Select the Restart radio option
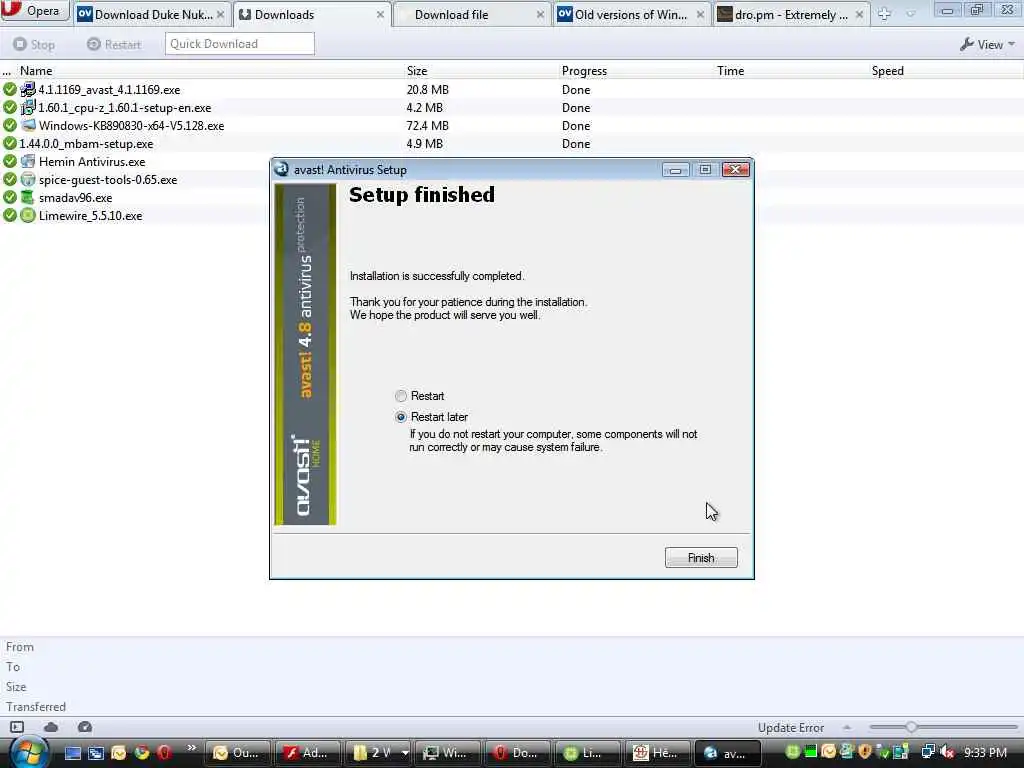This screenshot has height=768, width=1024. pyautogui.click(x=401, y=396)
